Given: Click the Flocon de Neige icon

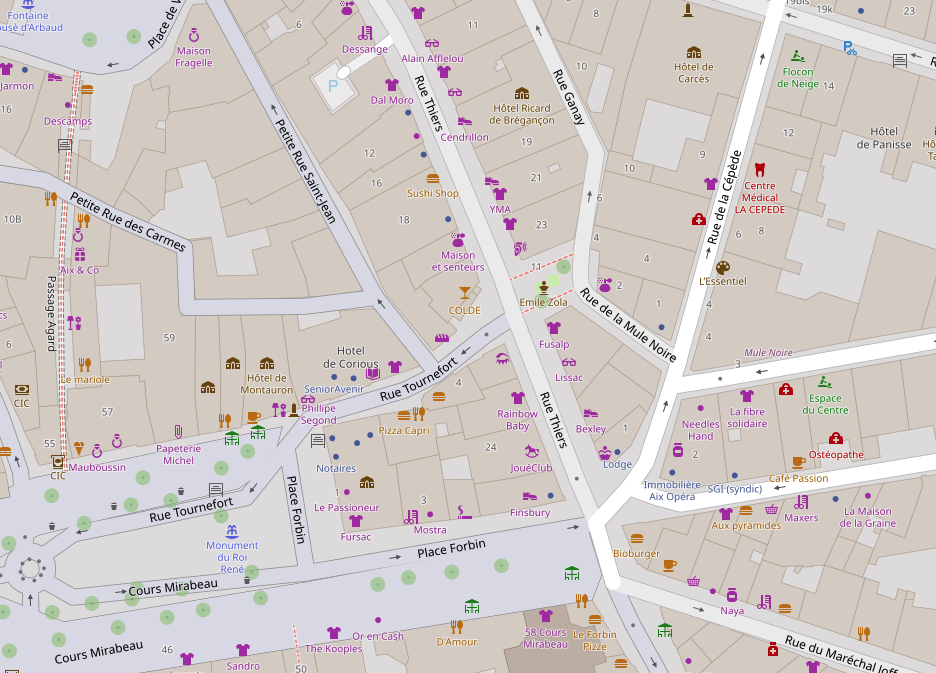Looking at the screenshot, I should pos(797,56).
